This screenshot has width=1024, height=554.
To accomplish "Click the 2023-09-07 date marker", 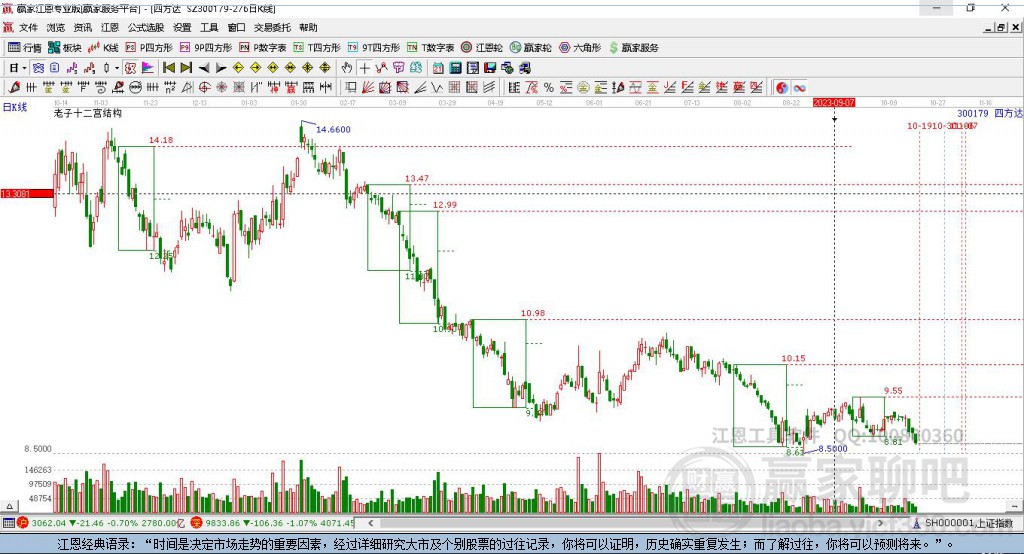I will point(834,103).
